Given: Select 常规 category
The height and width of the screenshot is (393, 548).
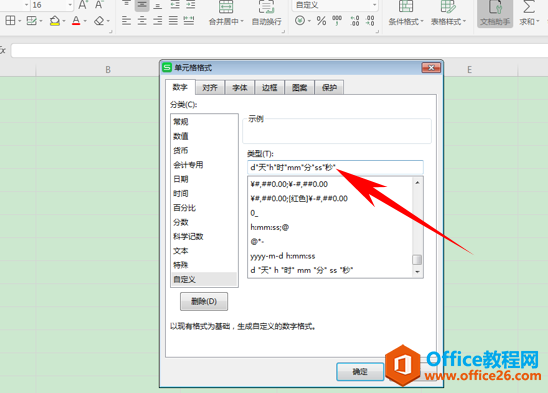Looking at the screenshot, I should pyautogui.click(x=204, y=122).
